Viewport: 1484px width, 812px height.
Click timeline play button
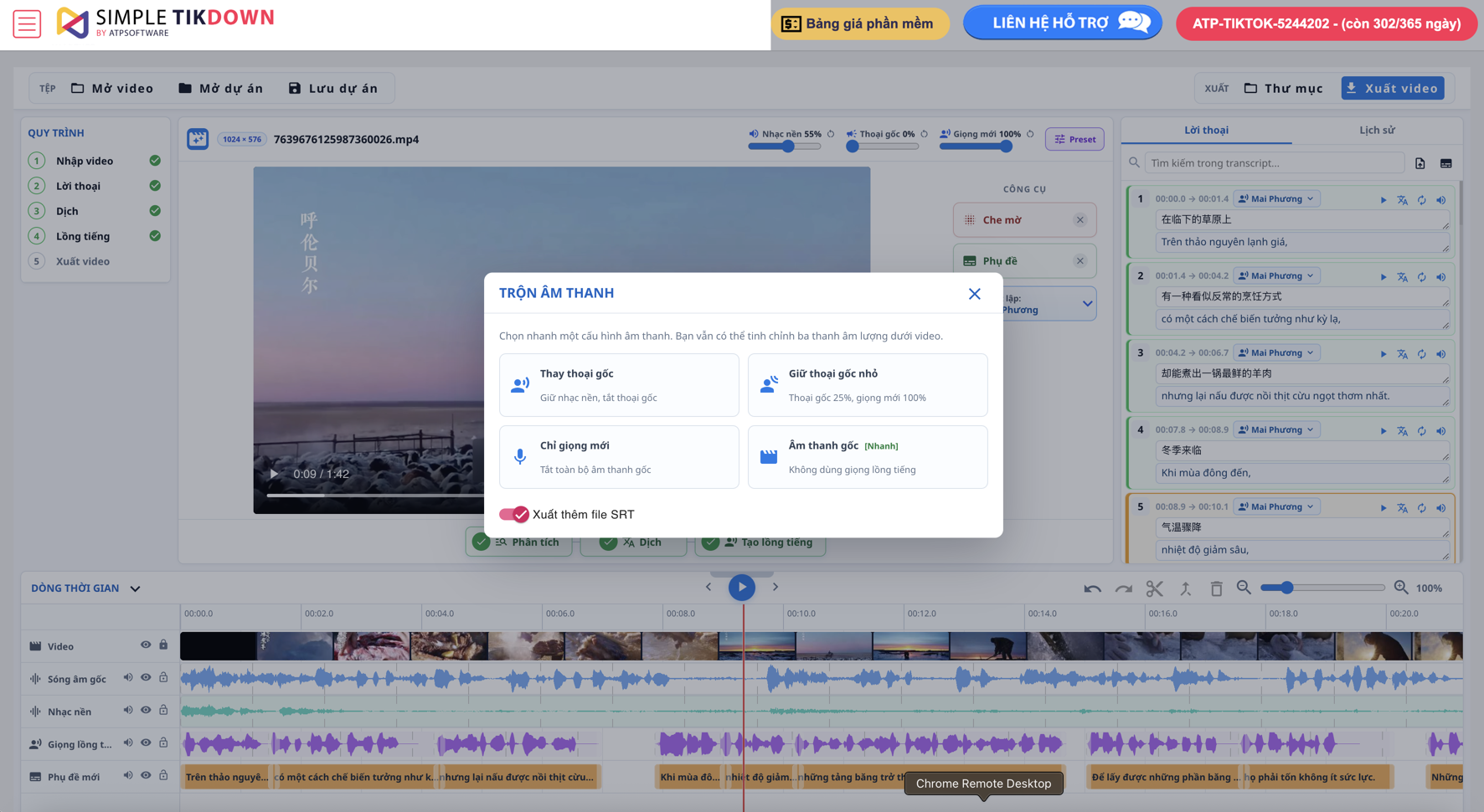point(741,587)
